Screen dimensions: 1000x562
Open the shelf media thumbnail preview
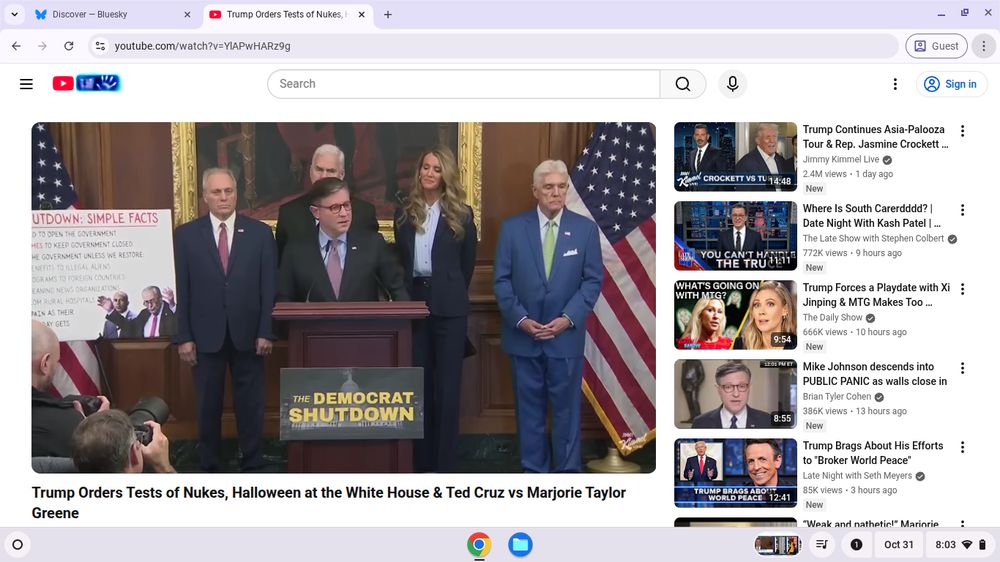pos(777,545)
